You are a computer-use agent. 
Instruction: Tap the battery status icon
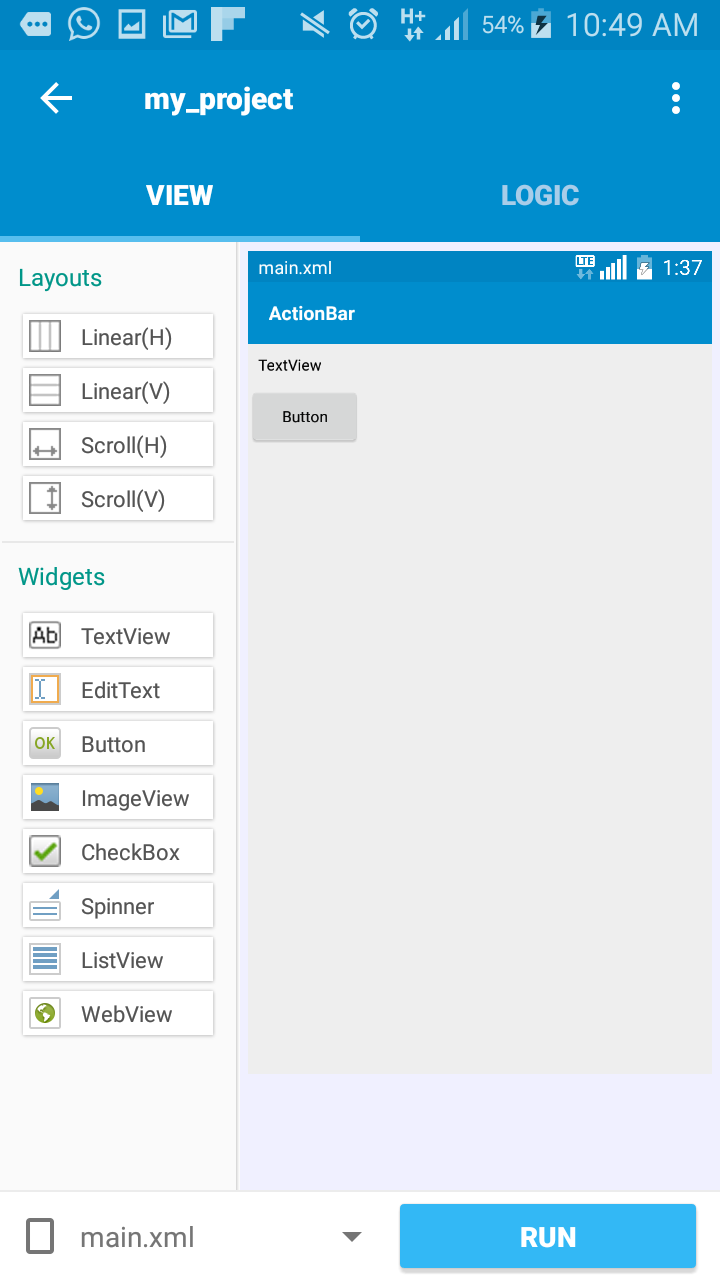pyautogui.click(x=541, y=24)
